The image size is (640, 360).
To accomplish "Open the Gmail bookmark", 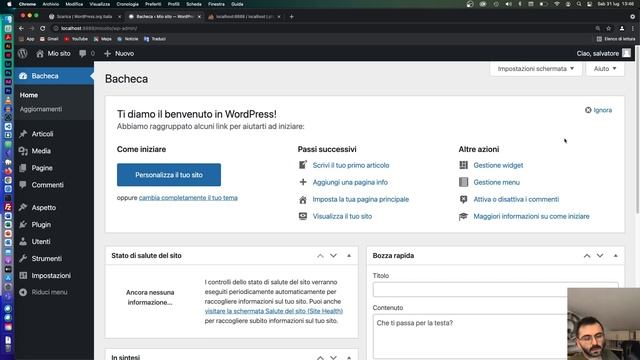I will pyautogui.click(x=49, y=39).
